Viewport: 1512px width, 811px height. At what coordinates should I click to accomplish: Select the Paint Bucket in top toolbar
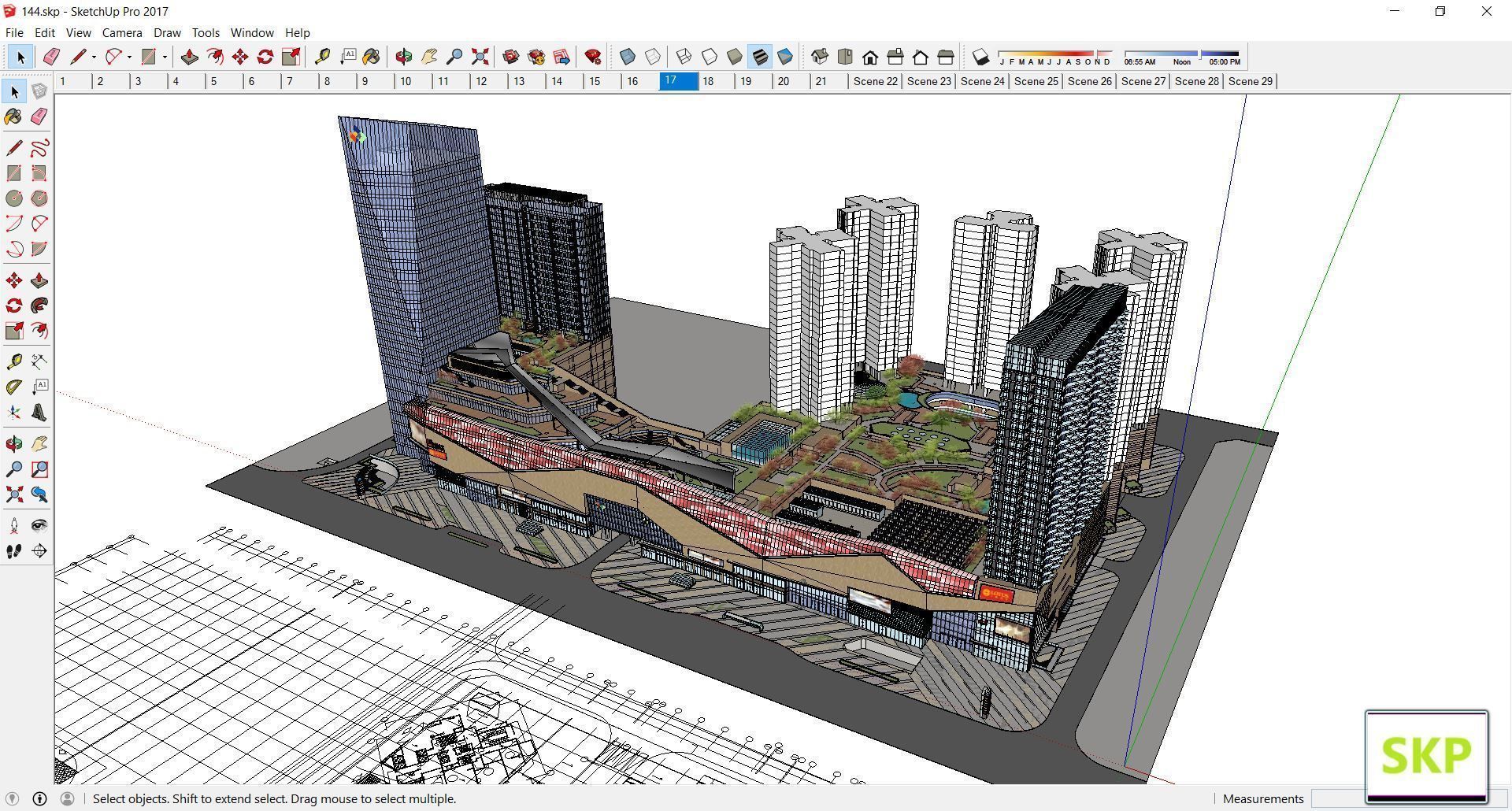(x=372, y=57)
